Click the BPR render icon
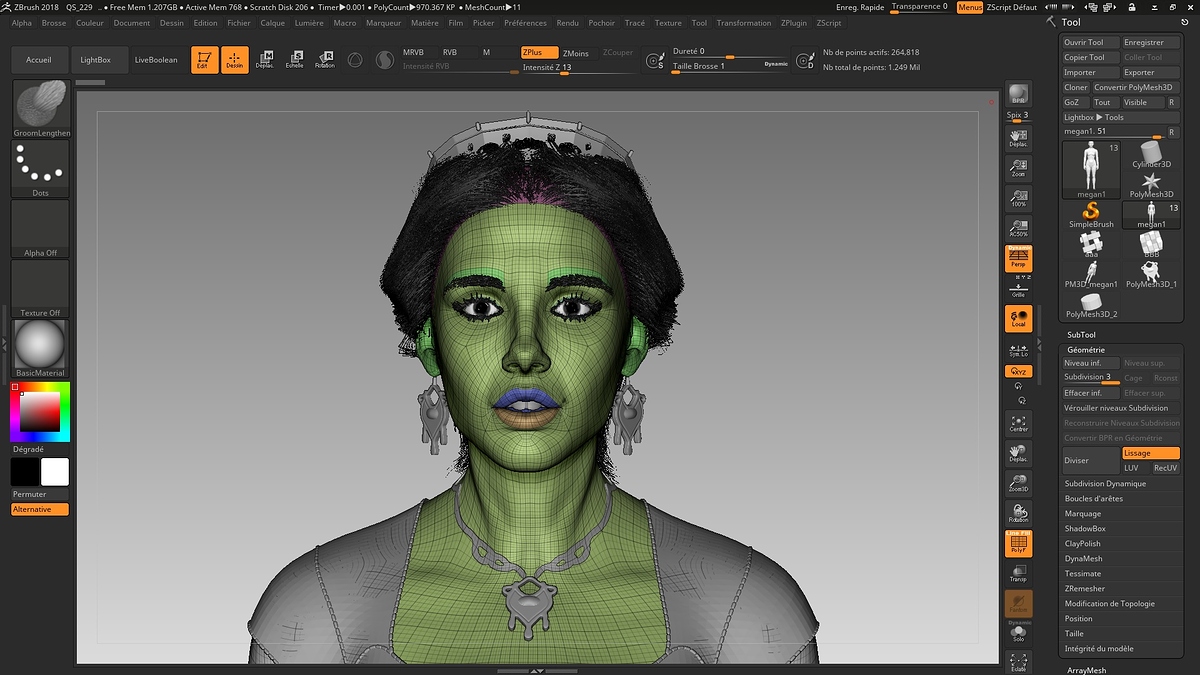The width and height of the screenshot is (1200, 675). [1018, 95]
